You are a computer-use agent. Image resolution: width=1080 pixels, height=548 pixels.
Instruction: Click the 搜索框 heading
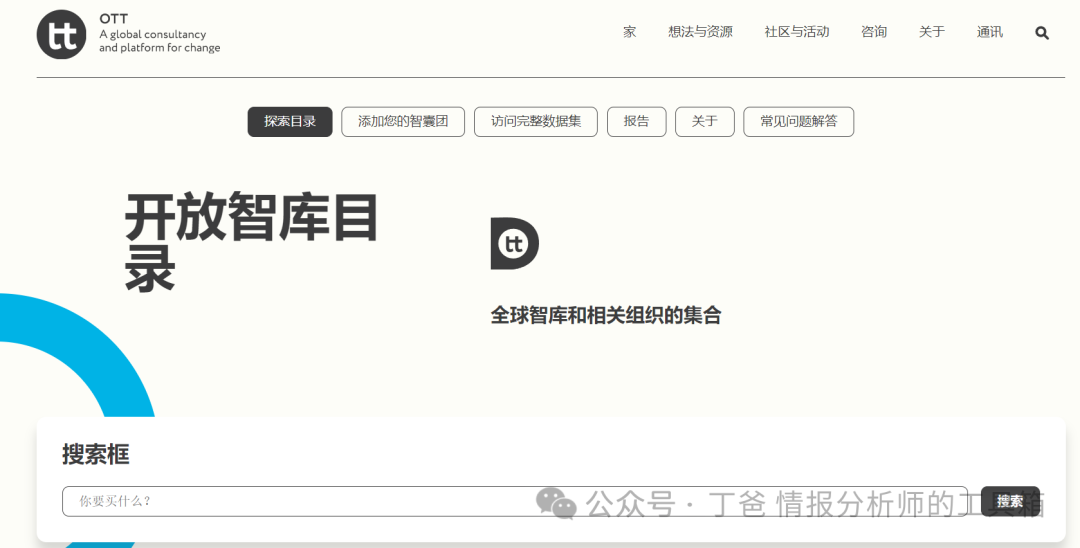[96, 454]
